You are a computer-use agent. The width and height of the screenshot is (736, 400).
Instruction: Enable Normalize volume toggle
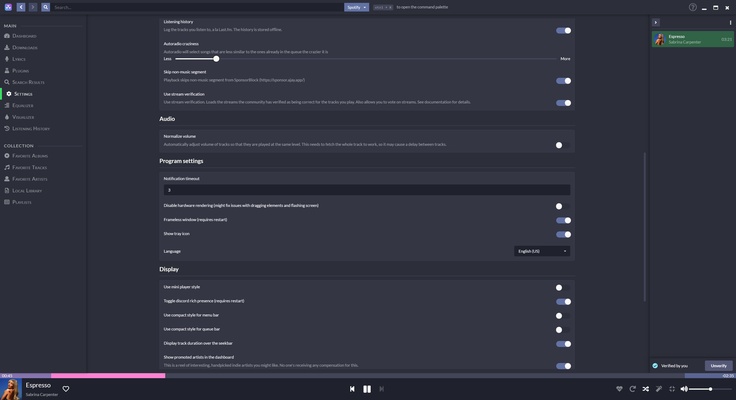click(x=563, y=145)
